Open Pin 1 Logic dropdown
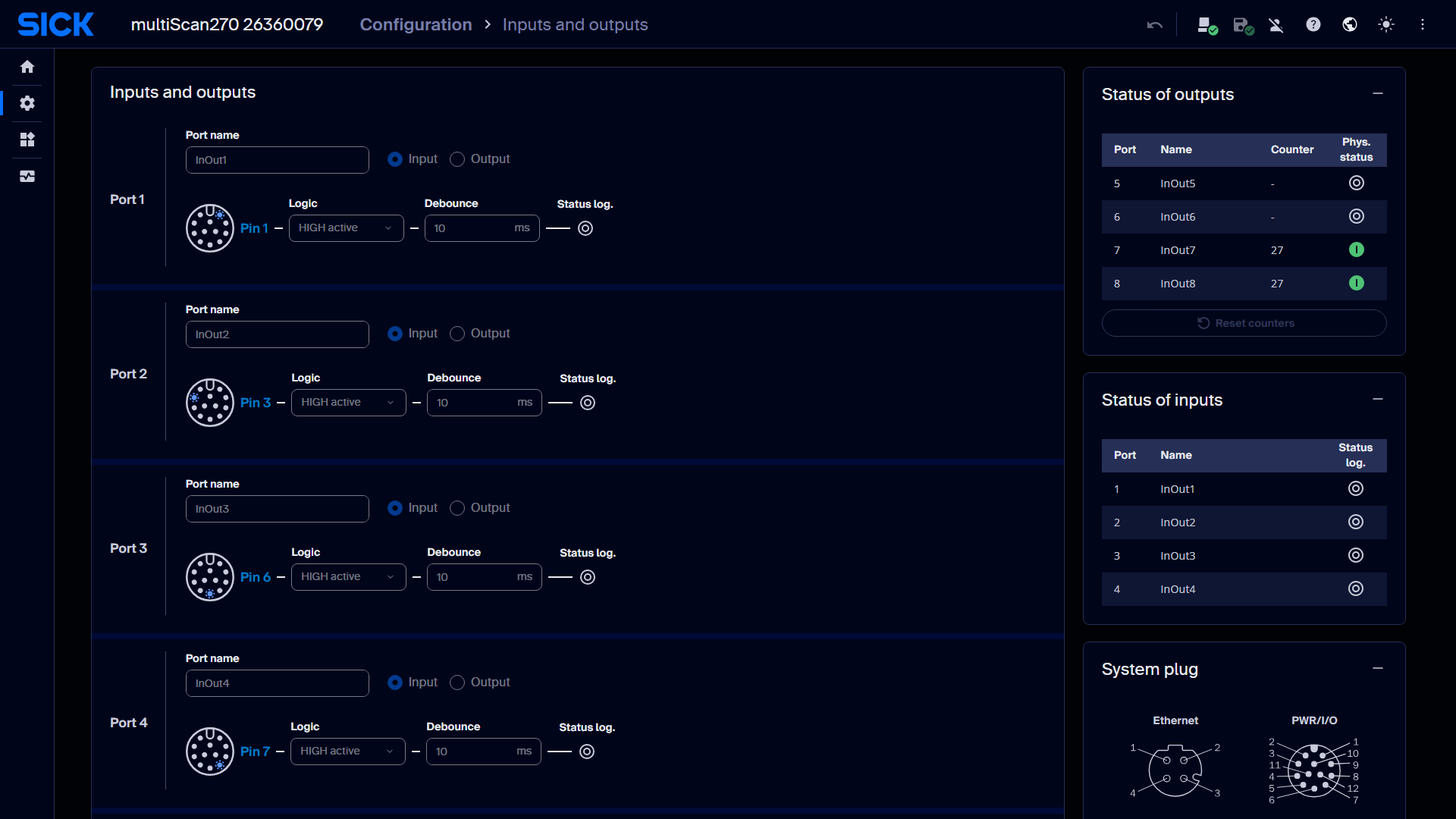1456x819 pixels. click(346, 228)
